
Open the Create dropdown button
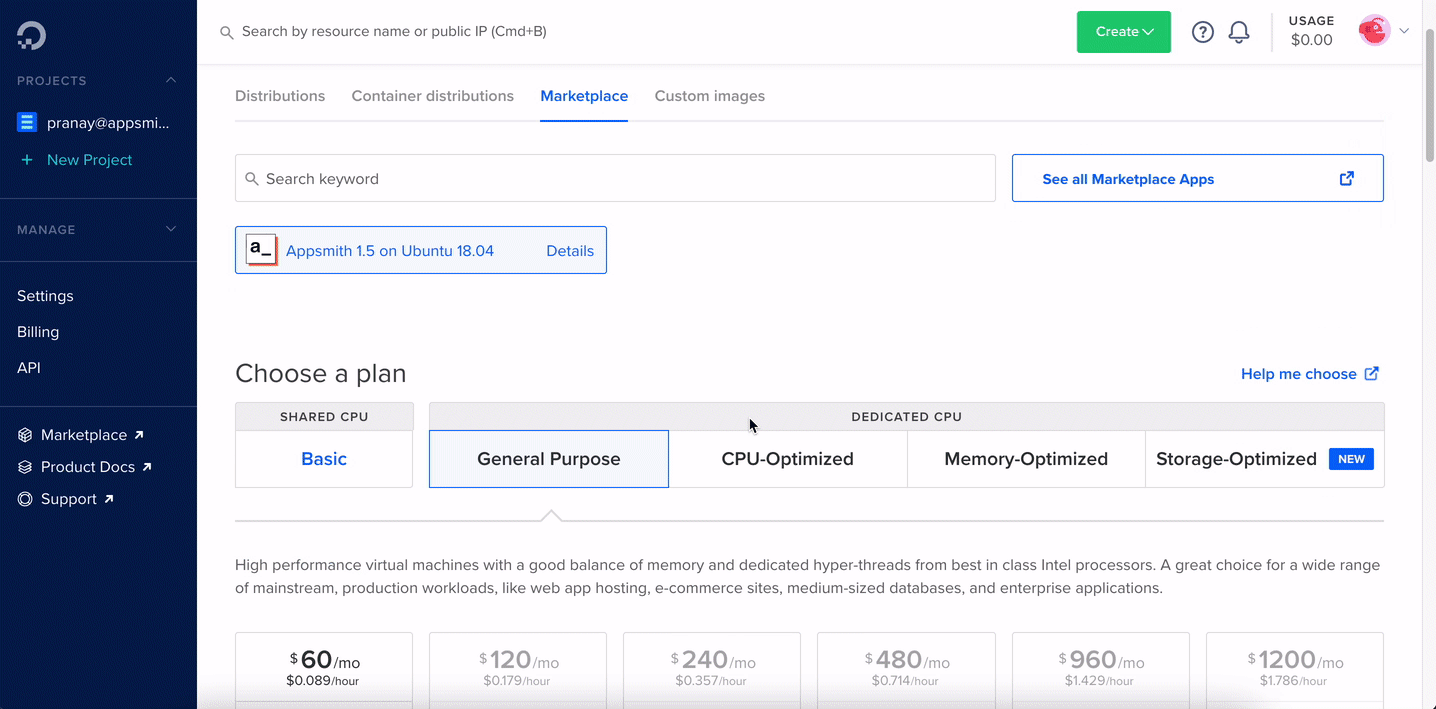1123,32
